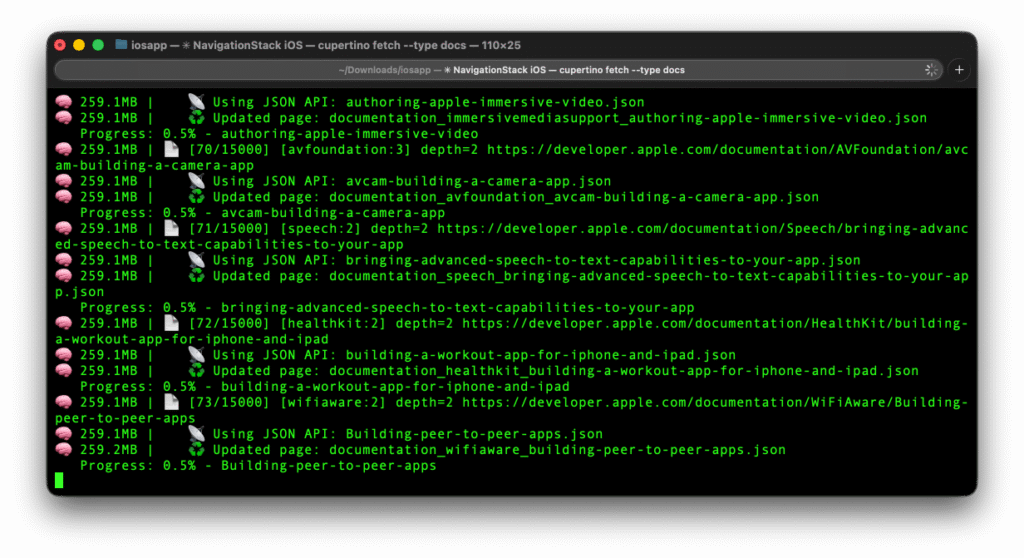Click the page icon next to [73/15000]
Viewport: 1024px width, 558px height.
[170, 403]
